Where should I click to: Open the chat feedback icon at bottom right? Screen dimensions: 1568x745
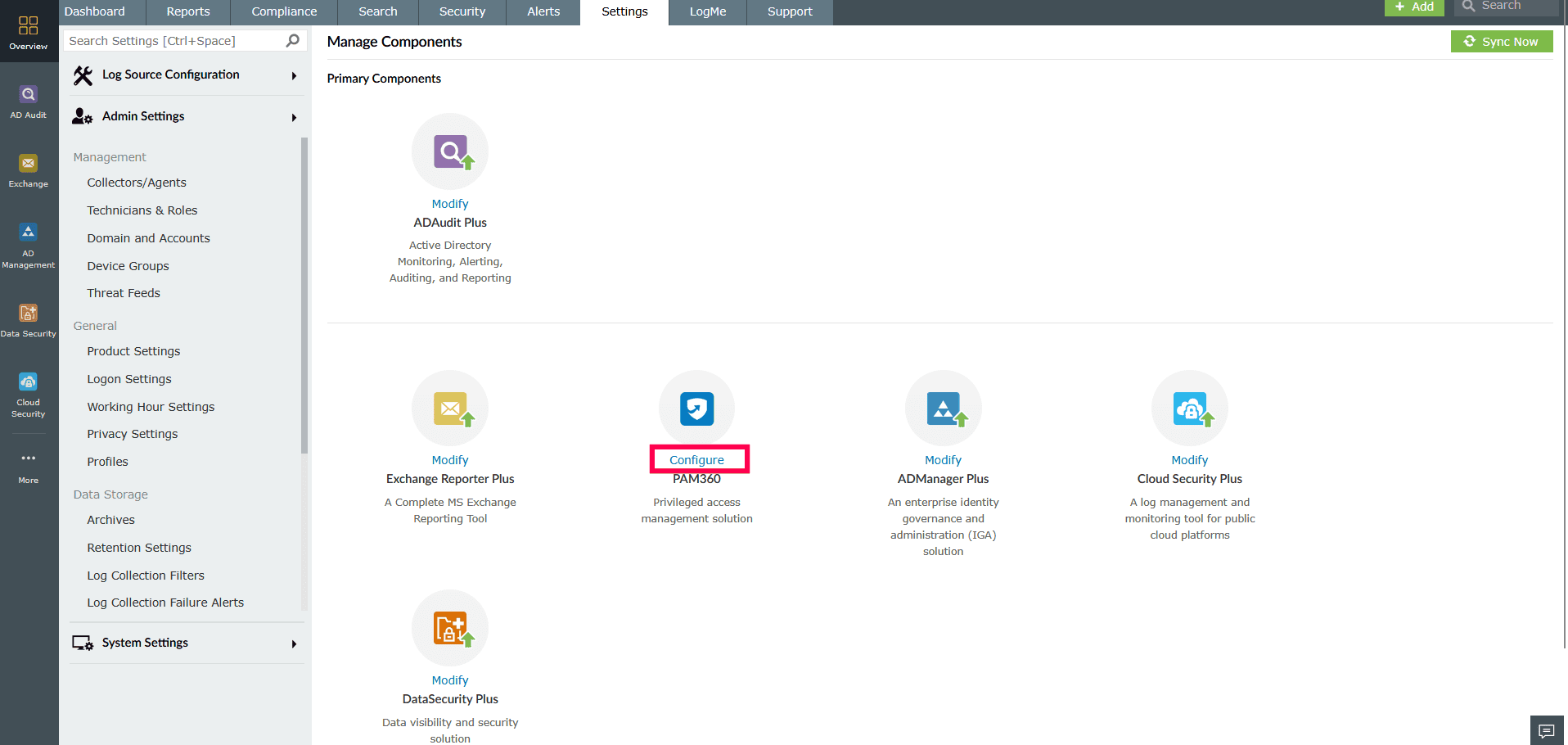1547,730
